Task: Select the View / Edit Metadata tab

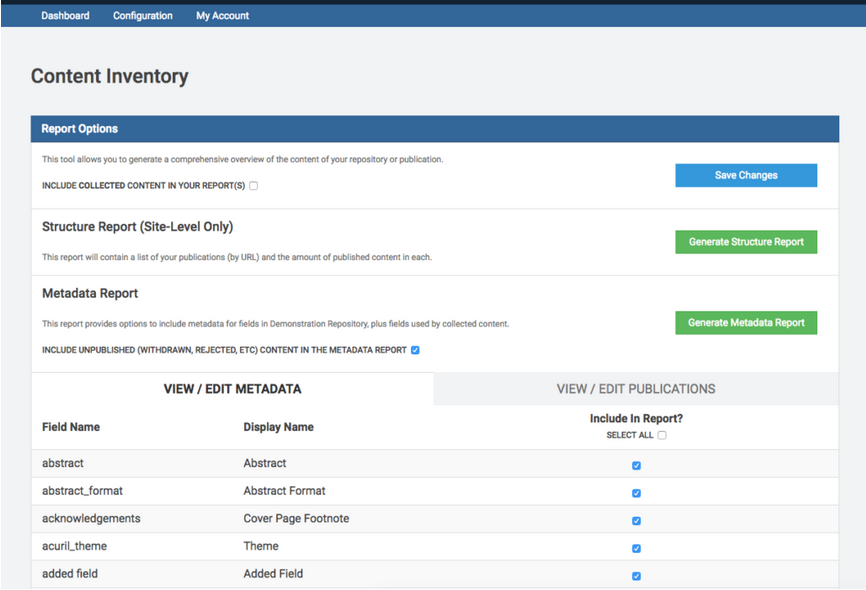Action: 233,389
